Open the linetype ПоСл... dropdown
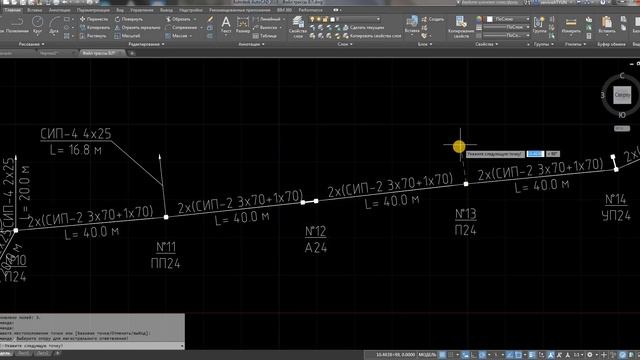 tap(507, 36)
